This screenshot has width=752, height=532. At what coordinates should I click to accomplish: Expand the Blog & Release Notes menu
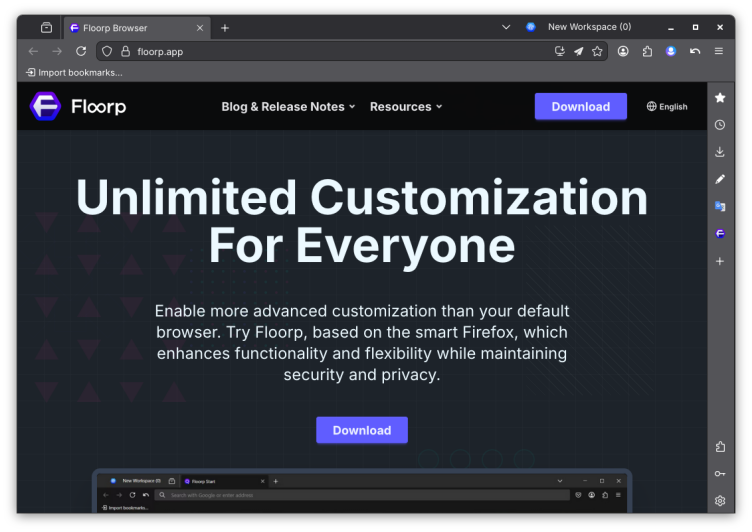pyautogui.click(x=288, y=106)
